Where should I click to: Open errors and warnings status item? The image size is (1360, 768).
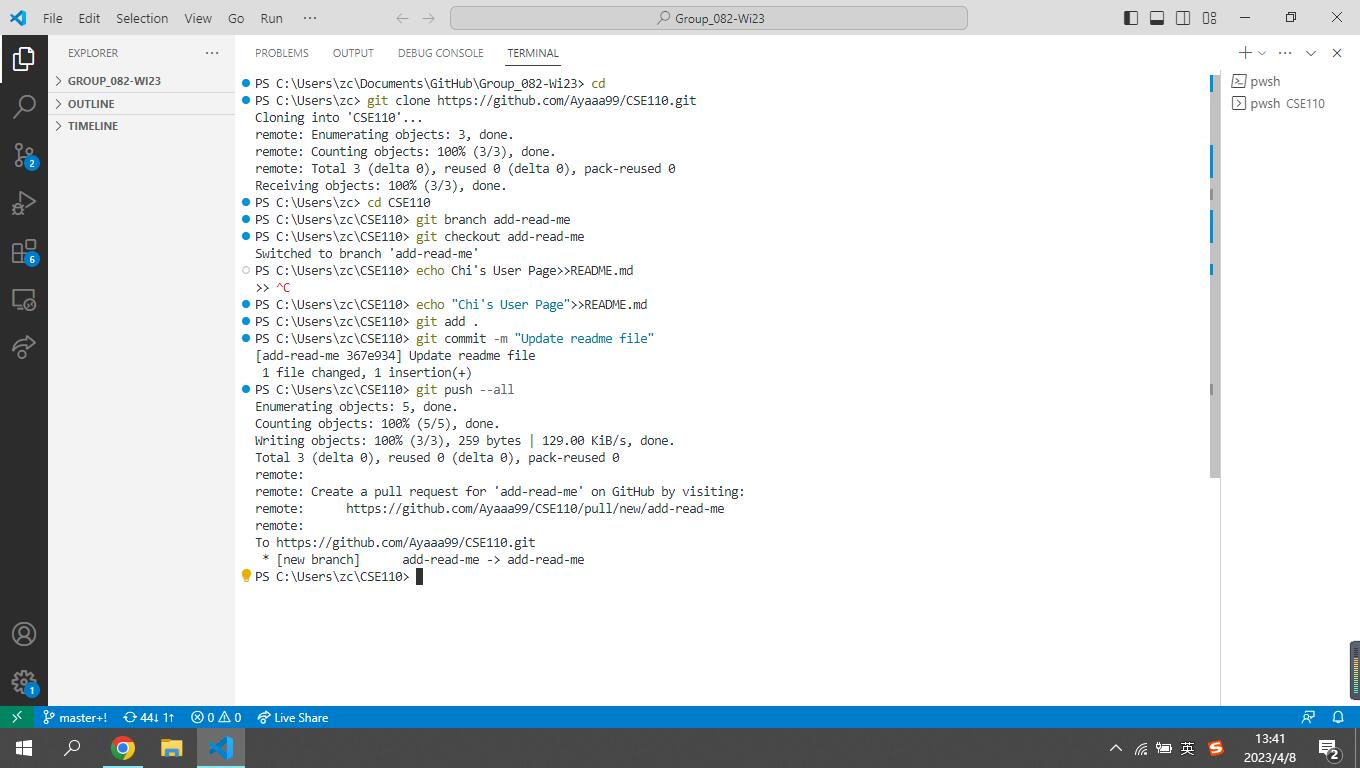(216, 717)
